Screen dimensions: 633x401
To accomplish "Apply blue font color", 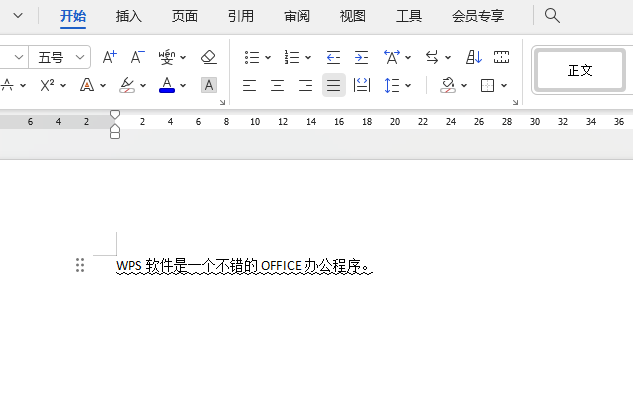I will tap(167, 85).
